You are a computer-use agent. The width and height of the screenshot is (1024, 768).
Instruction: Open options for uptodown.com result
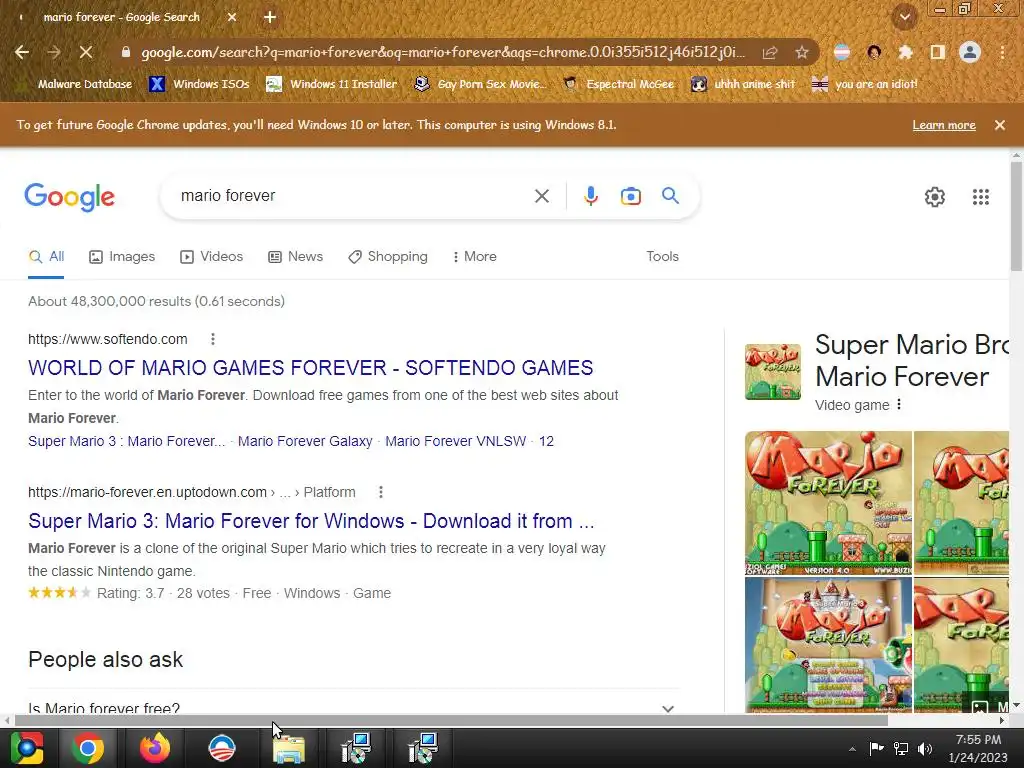(x=381, y=492)
